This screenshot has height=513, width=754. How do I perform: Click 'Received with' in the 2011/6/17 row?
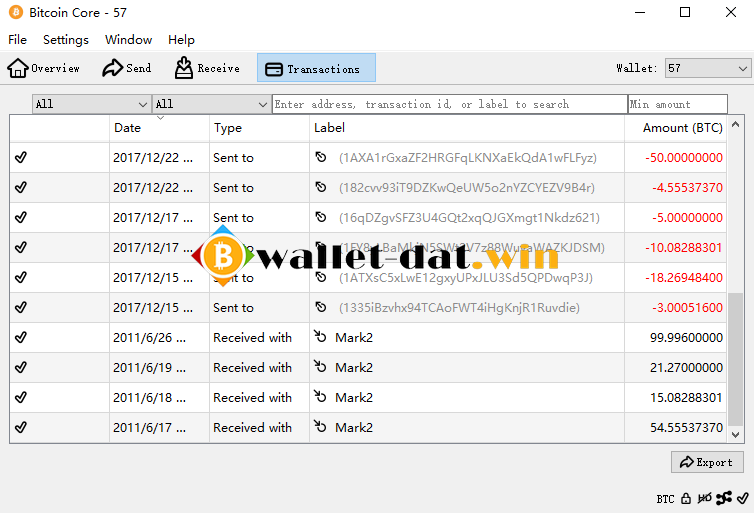click(252, 427)
